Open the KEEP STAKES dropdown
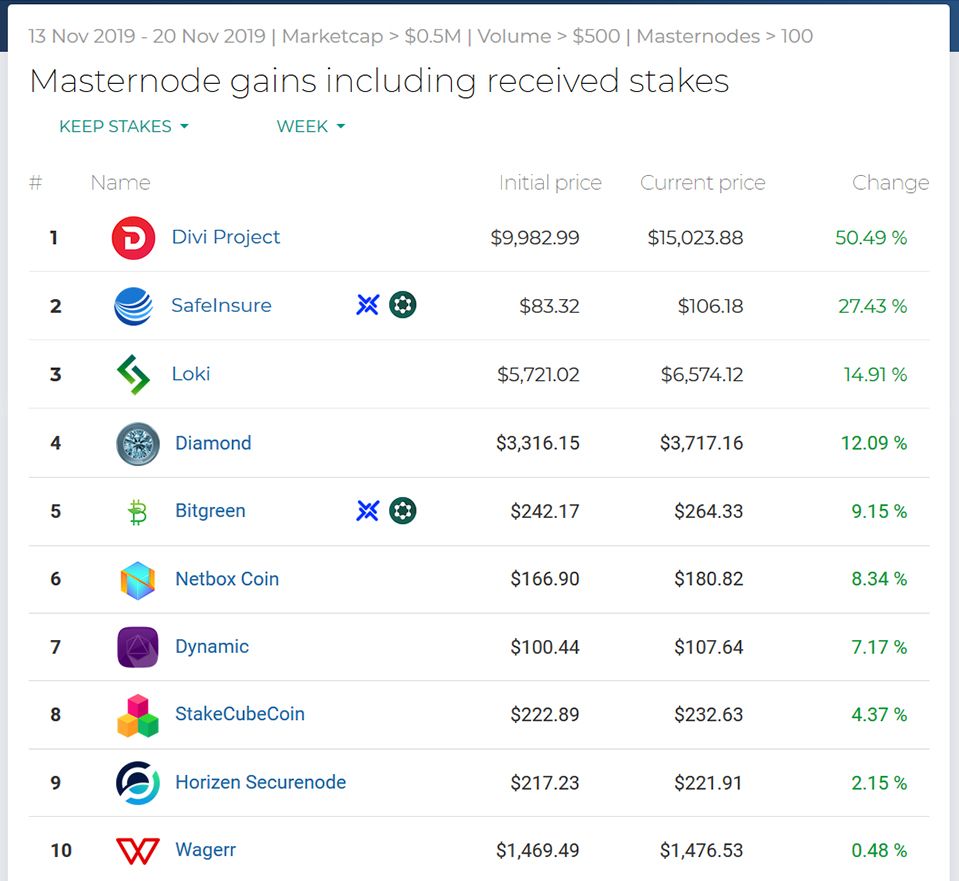This screenshot has width=959, height=881. coord(124,127)
